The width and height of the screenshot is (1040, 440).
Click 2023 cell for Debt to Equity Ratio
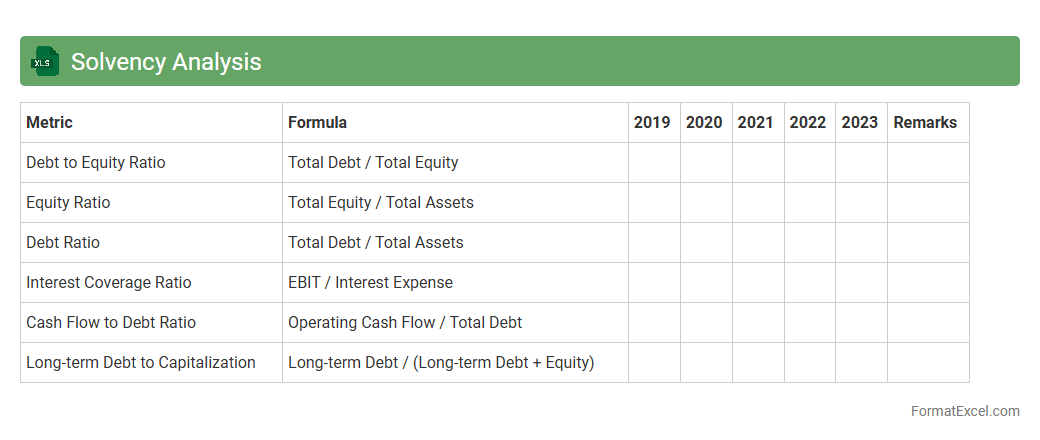click(x=861, y=163)
